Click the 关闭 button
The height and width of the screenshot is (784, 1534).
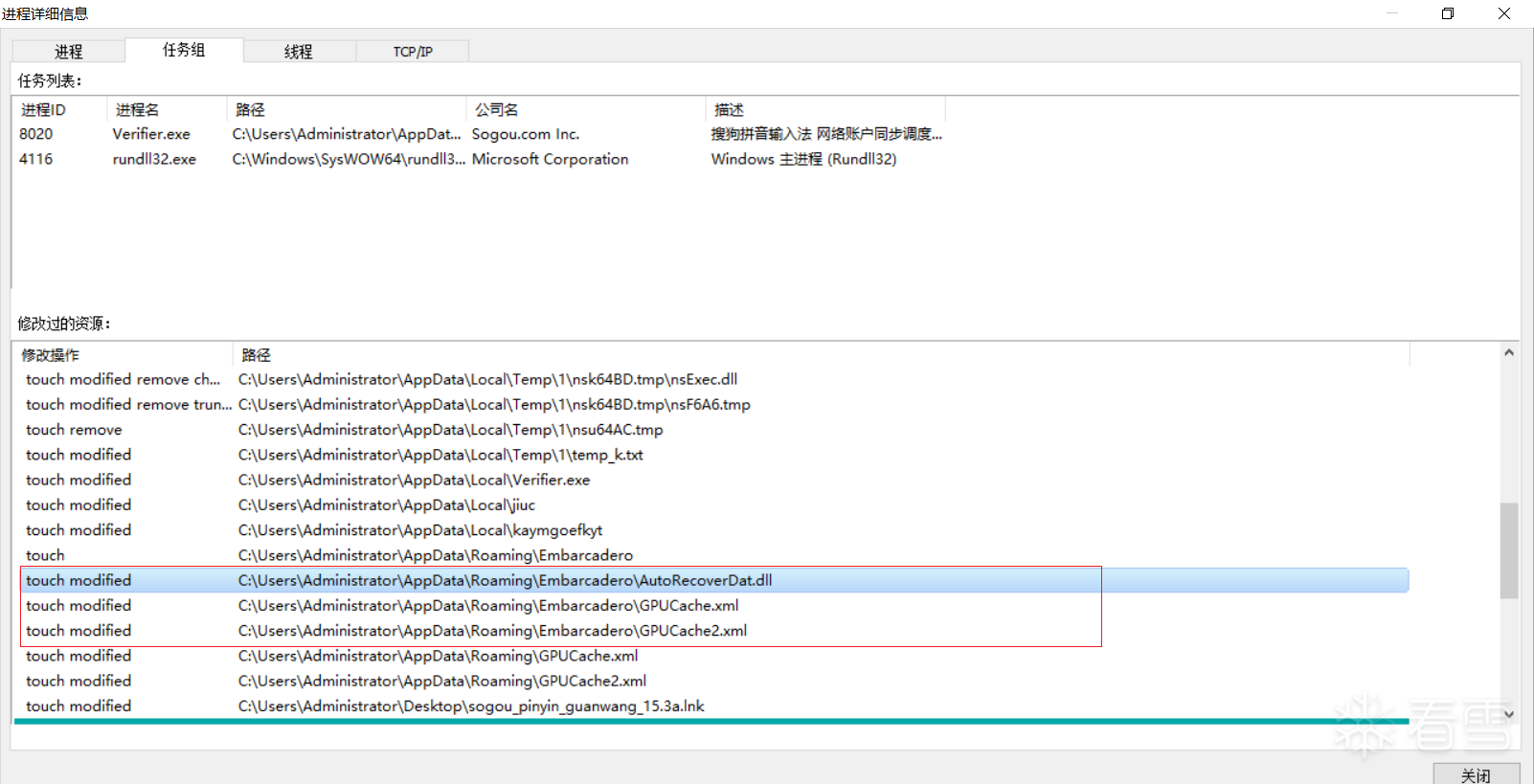click(1476, 774)
